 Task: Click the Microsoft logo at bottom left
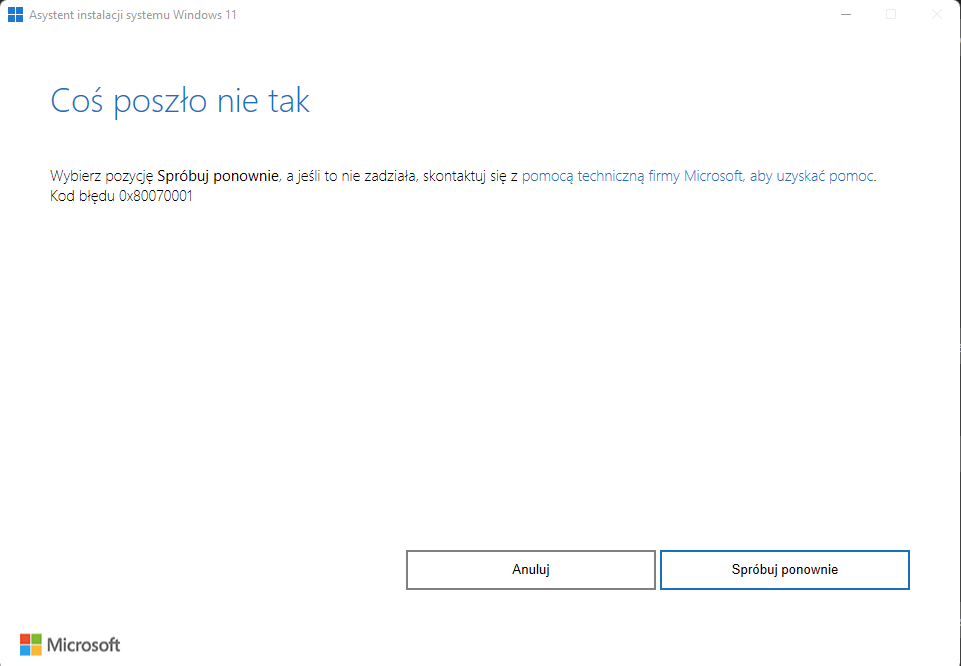click(x=70, y=645)
